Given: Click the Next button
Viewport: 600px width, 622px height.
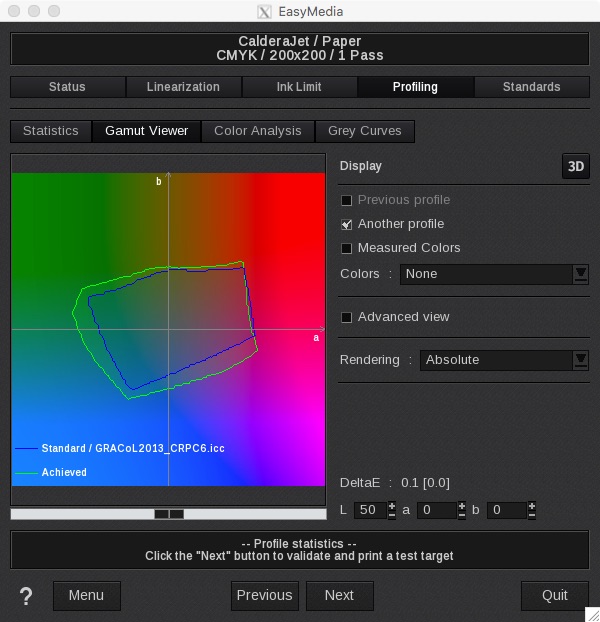Looking at the screenshot, I should point(339,595).
